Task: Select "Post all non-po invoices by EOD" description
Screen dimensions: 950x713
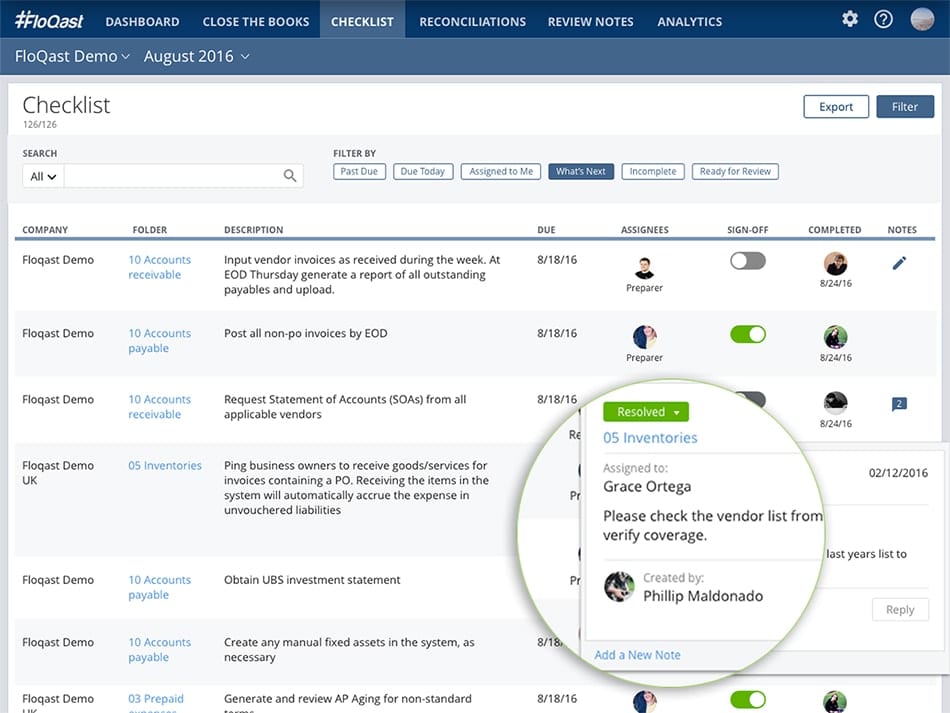Action: (x=305, y=333)
